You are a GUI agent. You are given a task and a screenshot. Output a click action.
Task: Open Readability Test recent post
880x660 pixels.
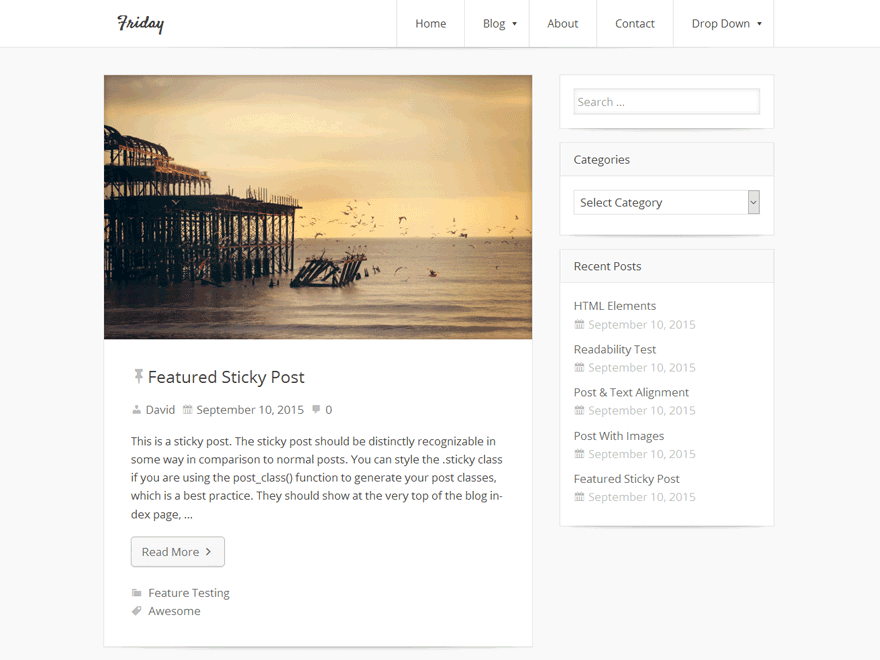pyautogui.click(x=615, y=349)
